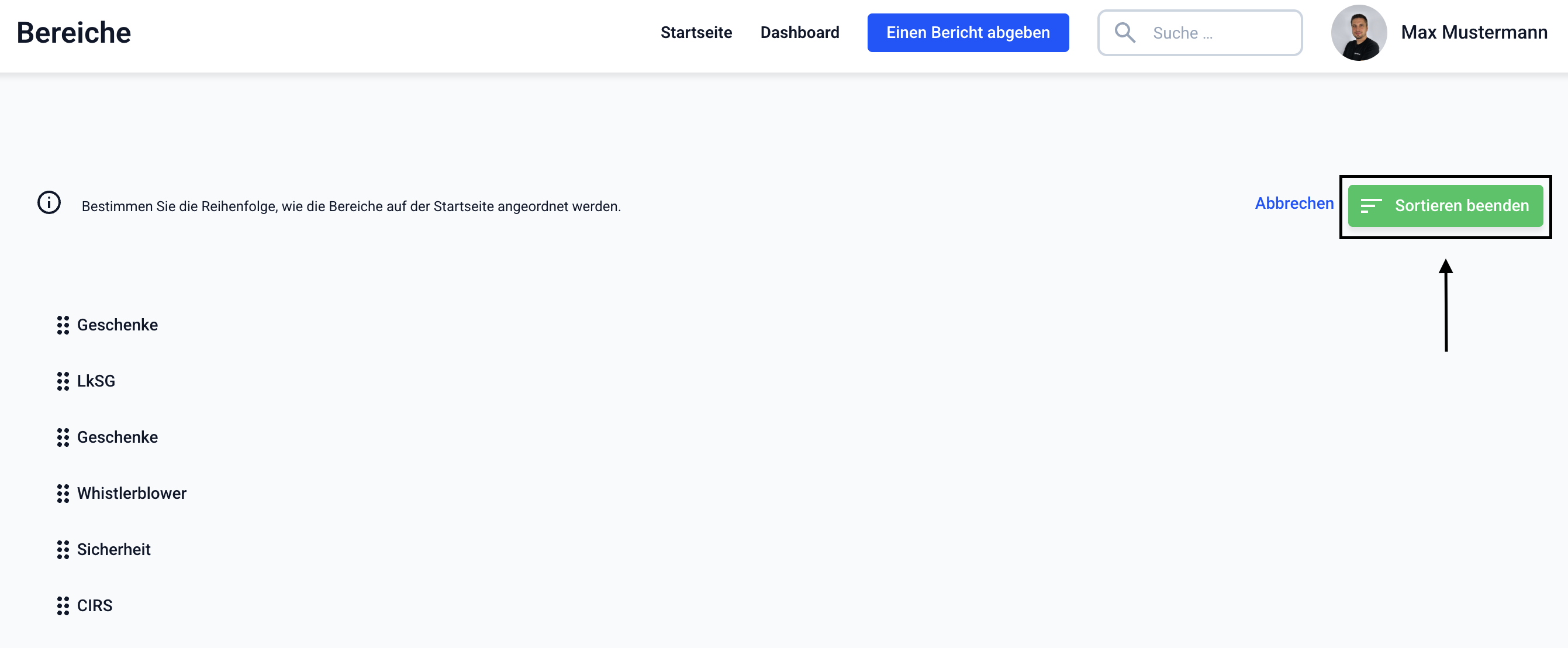Go to the Dashboard menu item
This screenshot has width=1568, height=648.
pyautogui.click(x=799, y=33)
